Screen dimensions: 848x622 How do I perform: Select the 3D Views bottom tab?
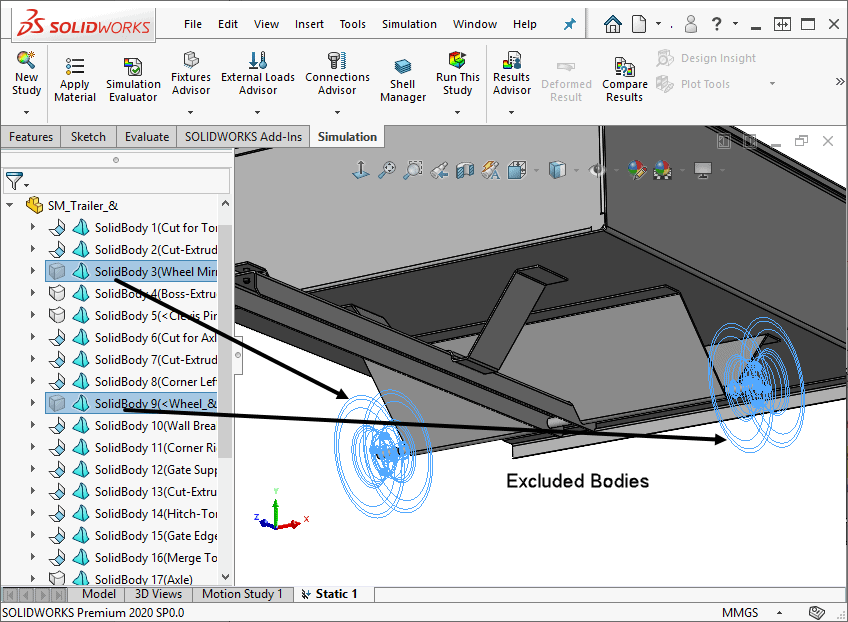(x=158, y=594)
